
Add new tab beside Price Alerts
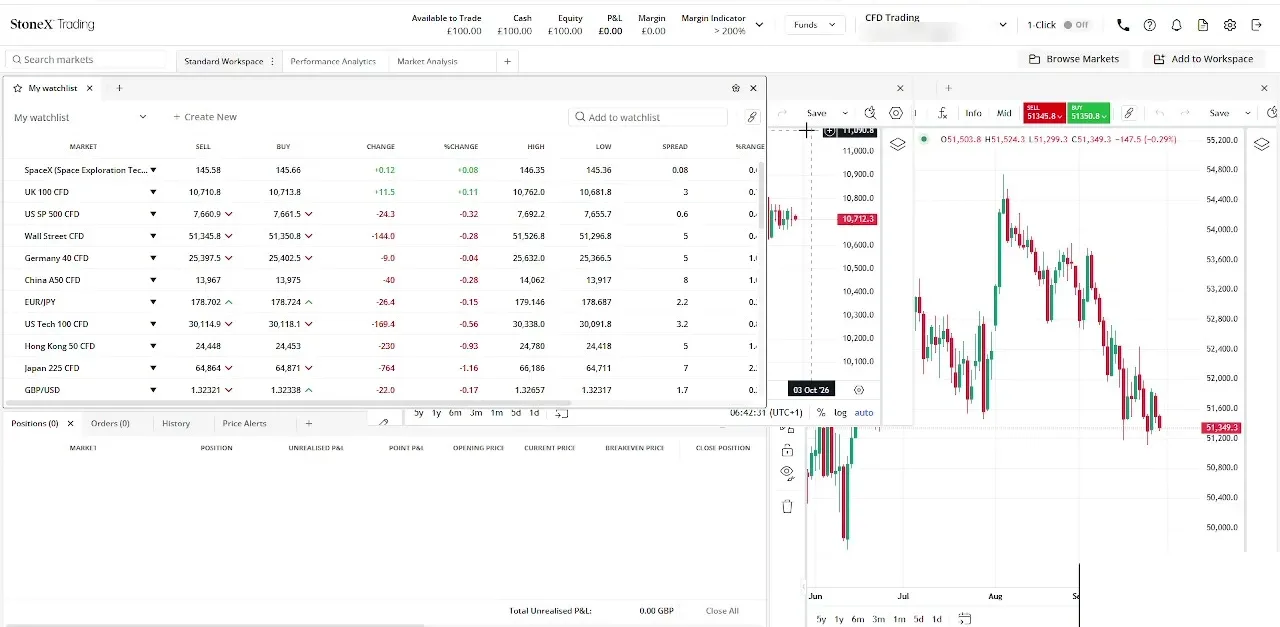point(309,423)
